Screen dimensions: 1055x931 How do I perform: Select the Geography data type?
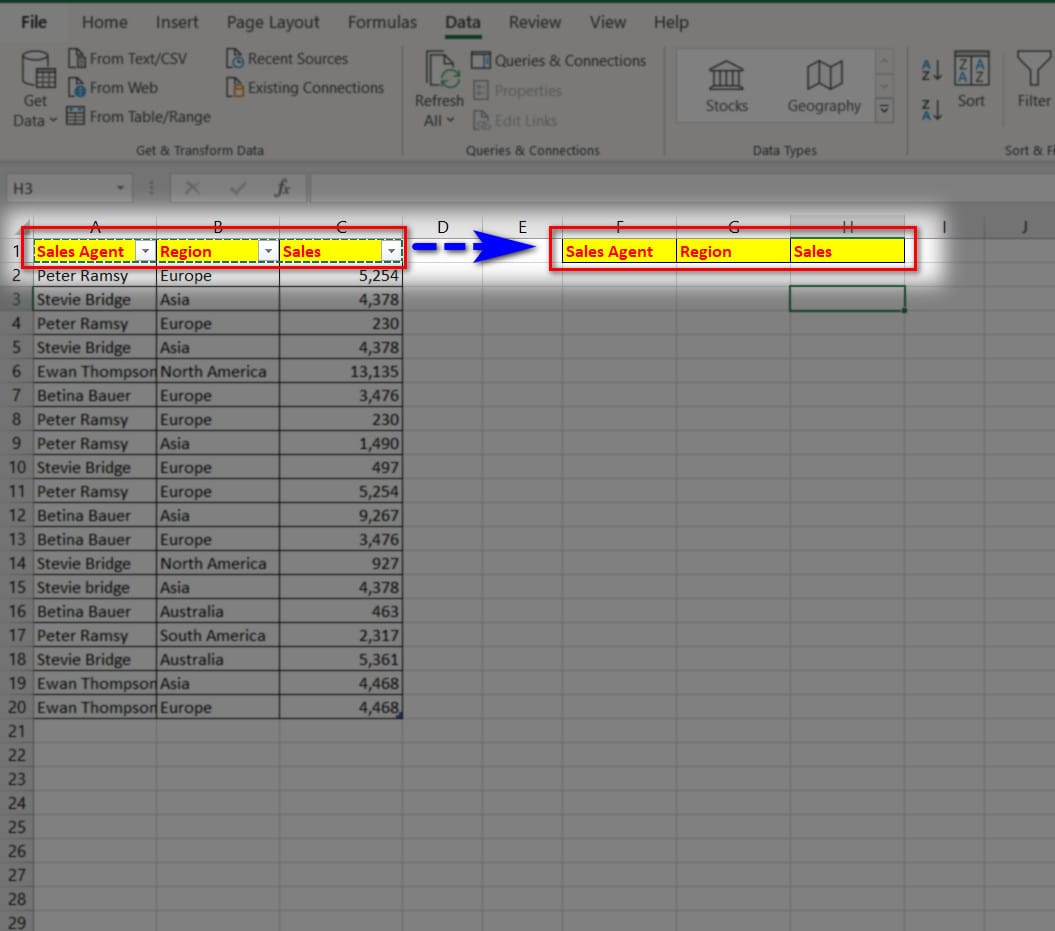pyautogui.click(x=824, y=86)
